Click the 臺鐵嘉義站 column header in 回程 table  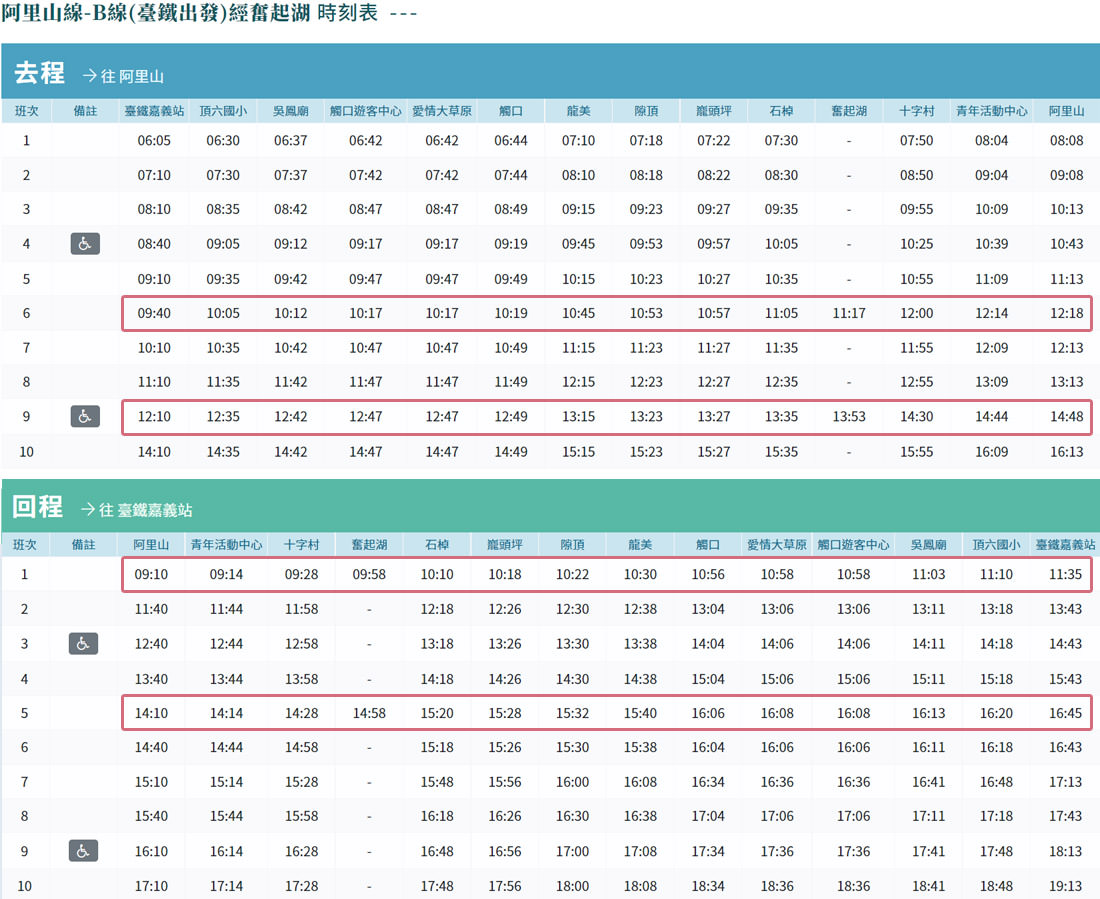click(x=1065, y=545)
